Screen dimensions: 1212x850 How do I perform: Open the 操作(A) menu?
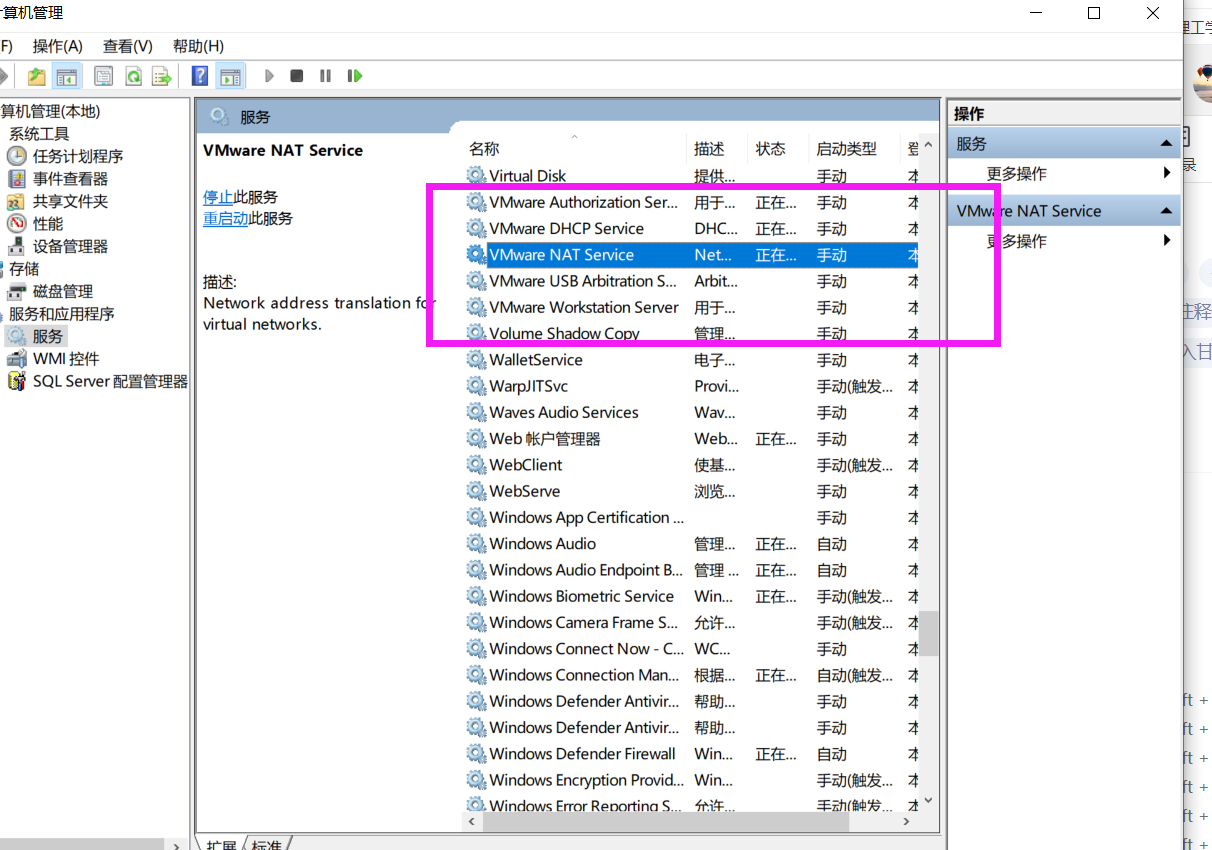[x=57, y=46]
